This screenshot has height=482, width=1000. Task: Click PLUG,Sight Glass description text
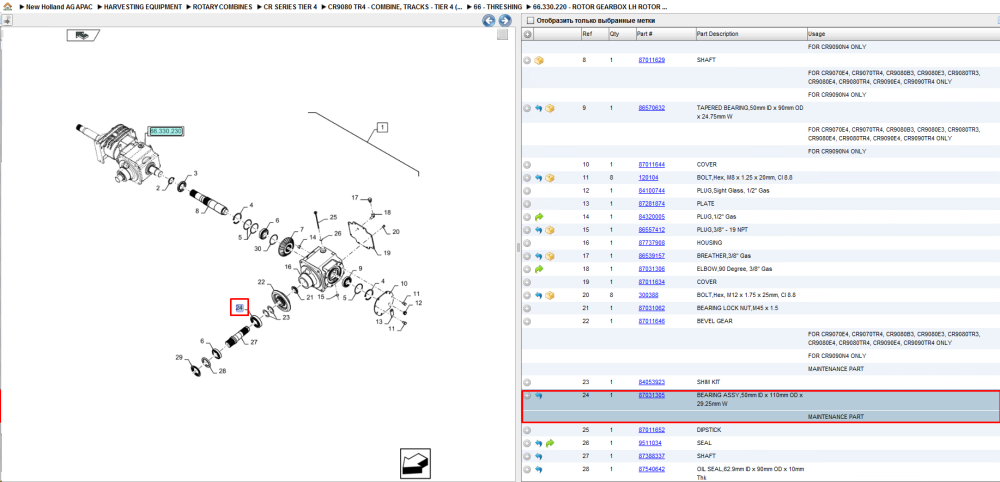[x=734, y=191]
